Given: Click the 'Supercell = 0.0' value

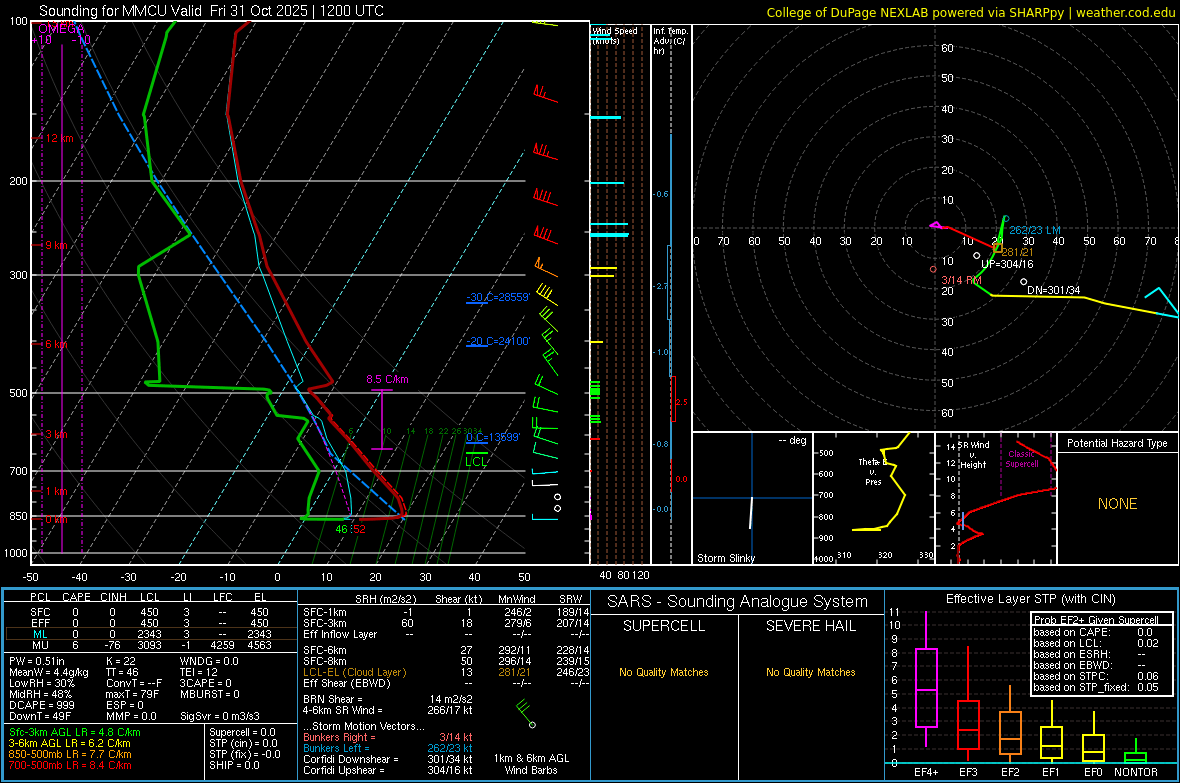Looking at the screenshot, I should click(x=242, y=732).
